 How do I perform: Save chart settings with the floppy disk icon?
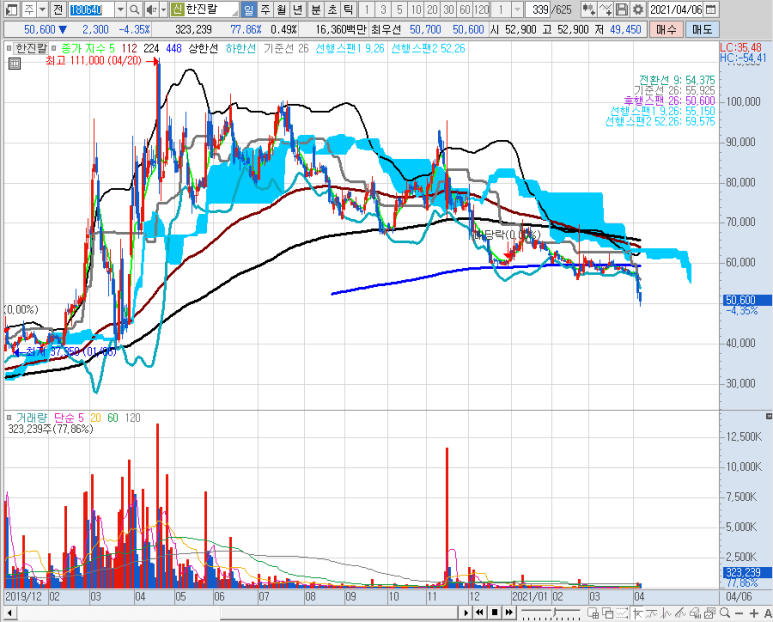[x=622, y=9]
